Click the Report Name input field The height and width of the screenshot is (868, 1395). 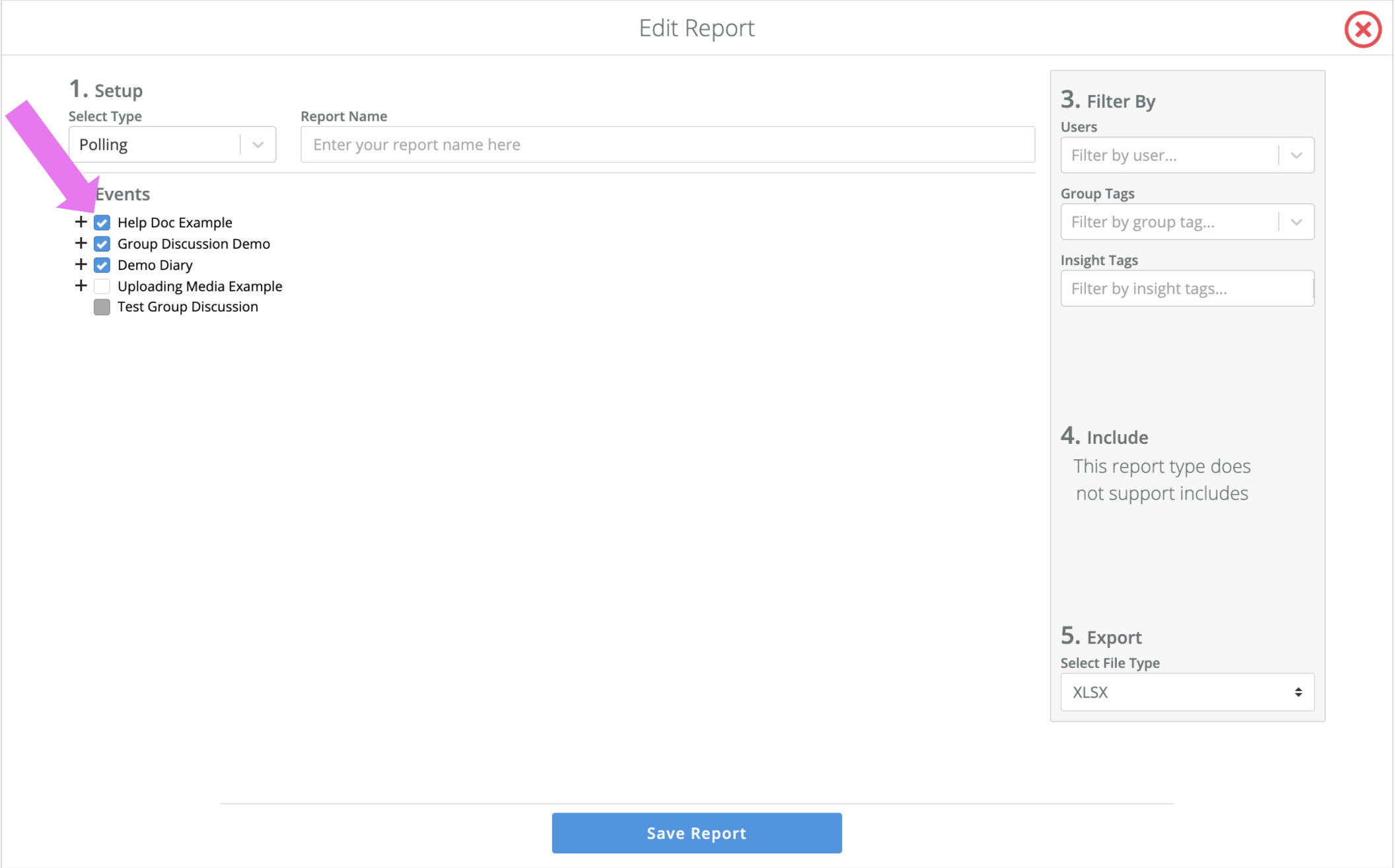(667, 145)
